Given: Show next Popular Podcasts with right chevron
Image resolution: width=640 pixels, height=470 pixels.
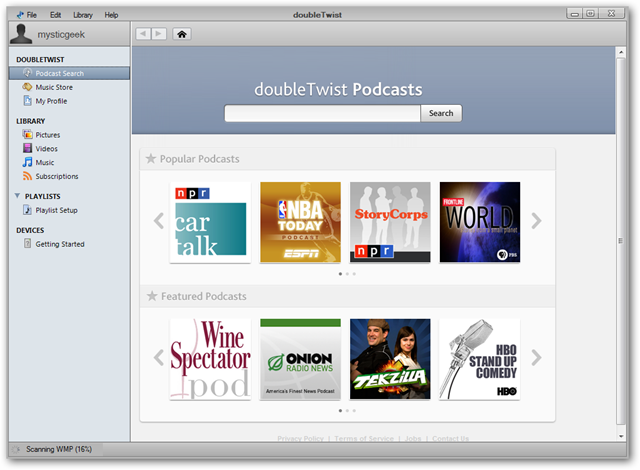Looking at the screenshot, I should [536, 221].
